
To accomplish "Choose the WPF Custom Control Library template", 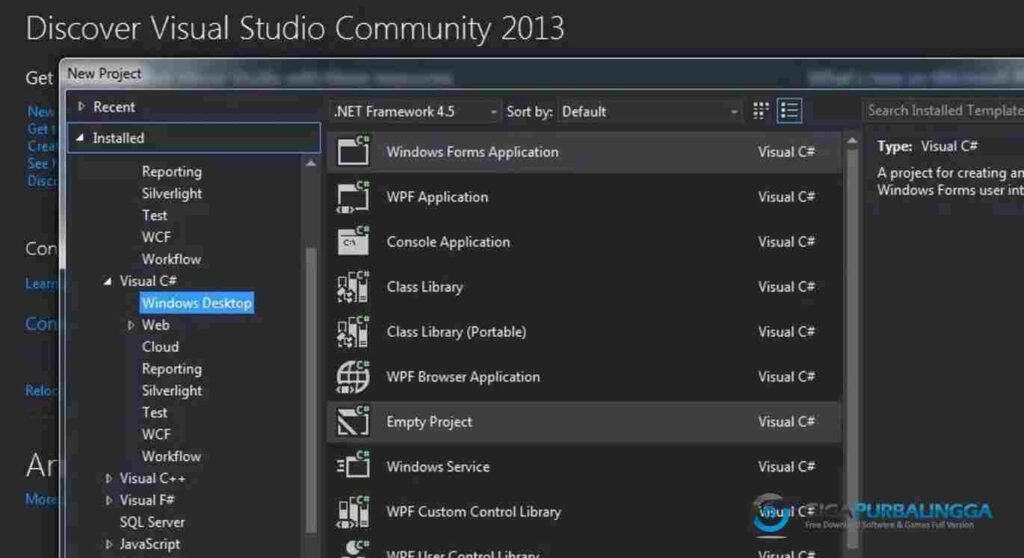I will 584,512.
